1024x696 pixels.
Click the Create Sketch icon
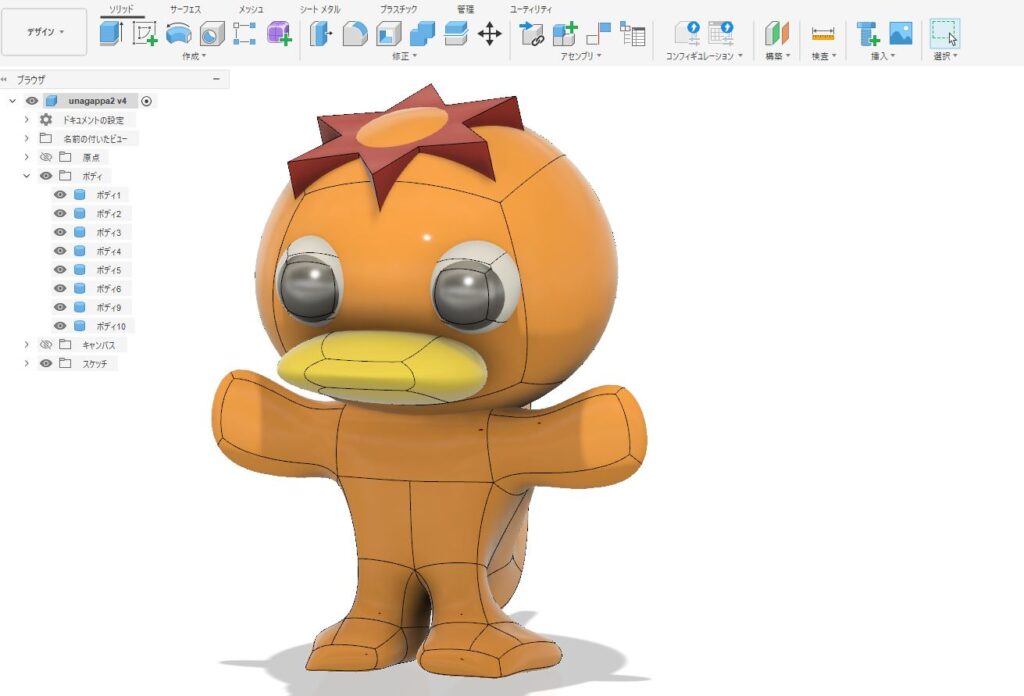tap(145, 34)
